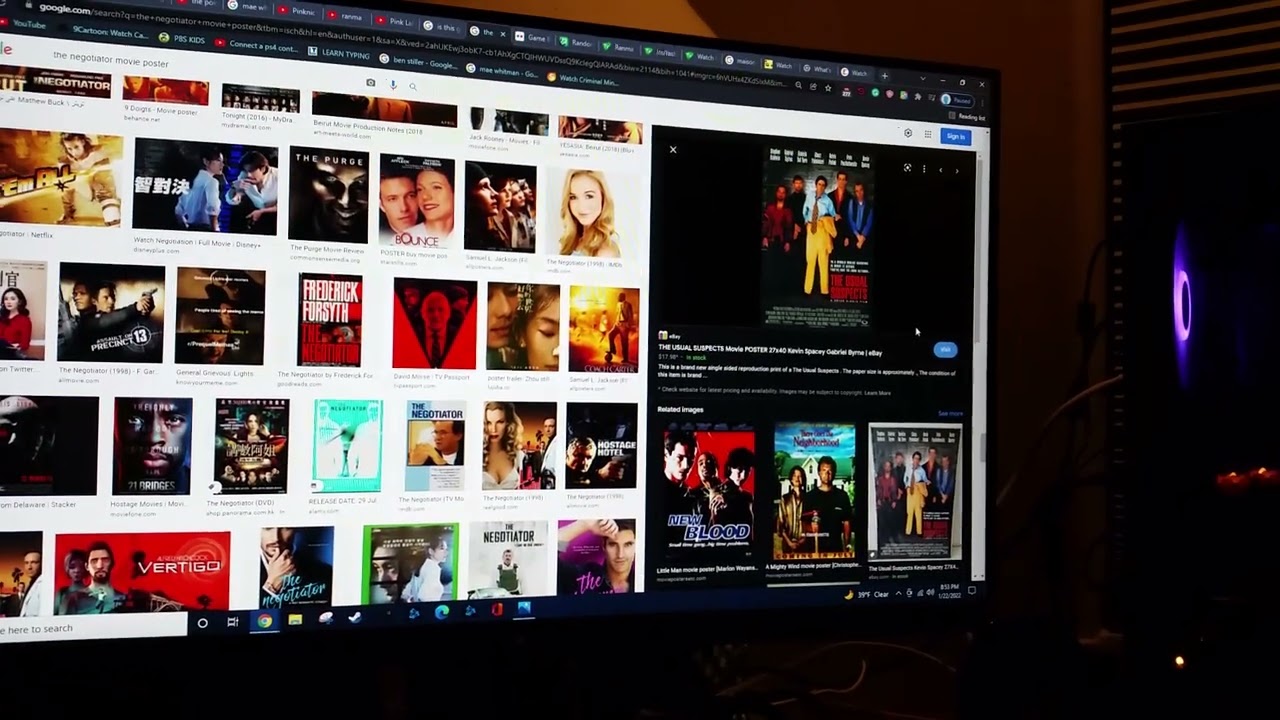1280x720 pixels.
Task: Open the Google apps grid icon
Action: tap(928, 134)
